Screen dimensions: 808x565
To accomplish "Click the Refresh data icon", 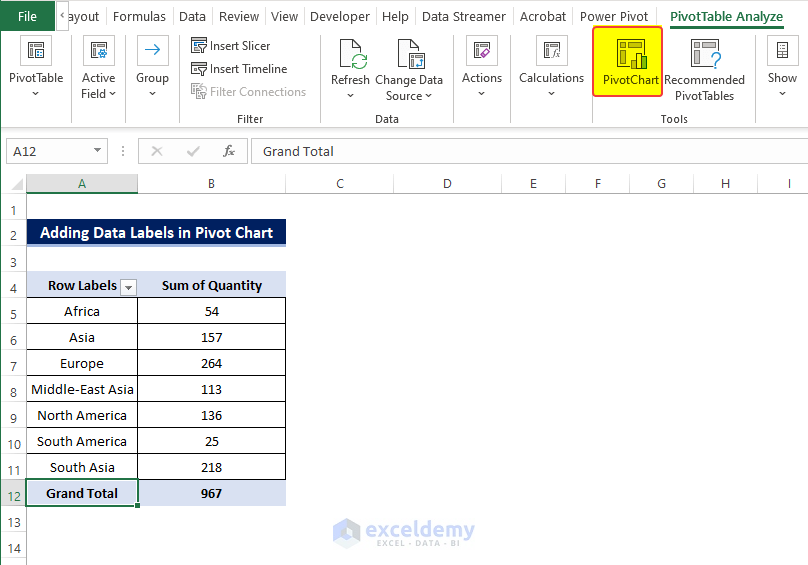I will point(353,54).
